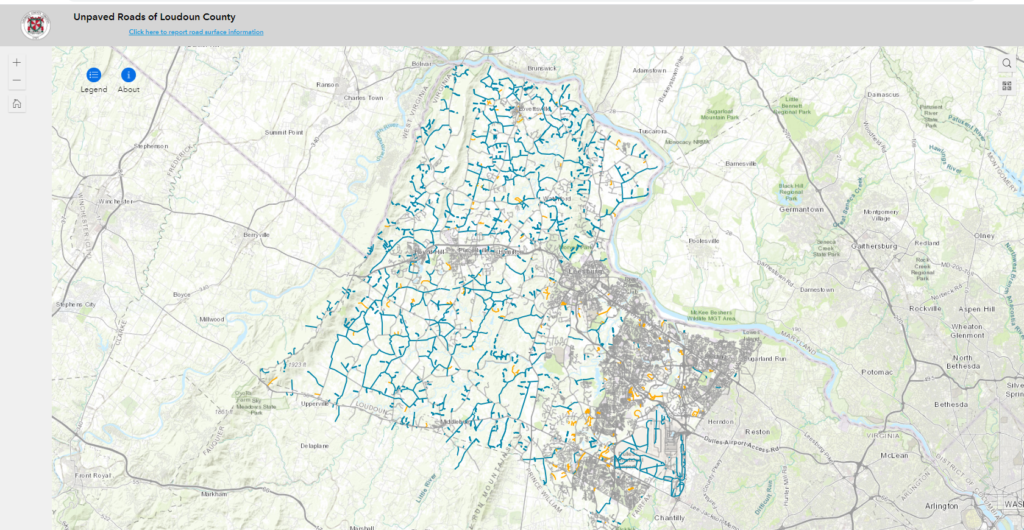The width and height of the screenshot is (1024, 530).
Task: Click the Reston map label
Action: (x=758, y=431)
